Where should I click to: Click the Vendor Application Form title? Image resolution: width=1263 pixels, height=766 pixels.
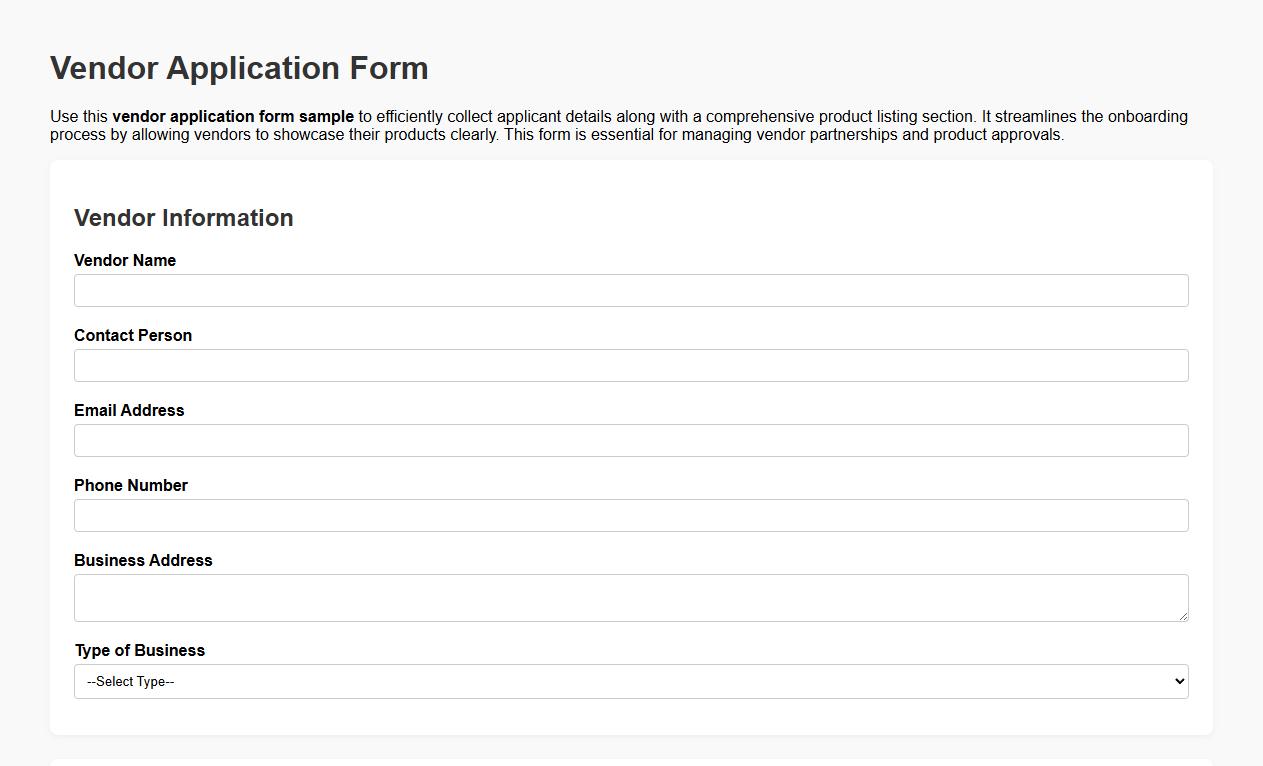239,68
